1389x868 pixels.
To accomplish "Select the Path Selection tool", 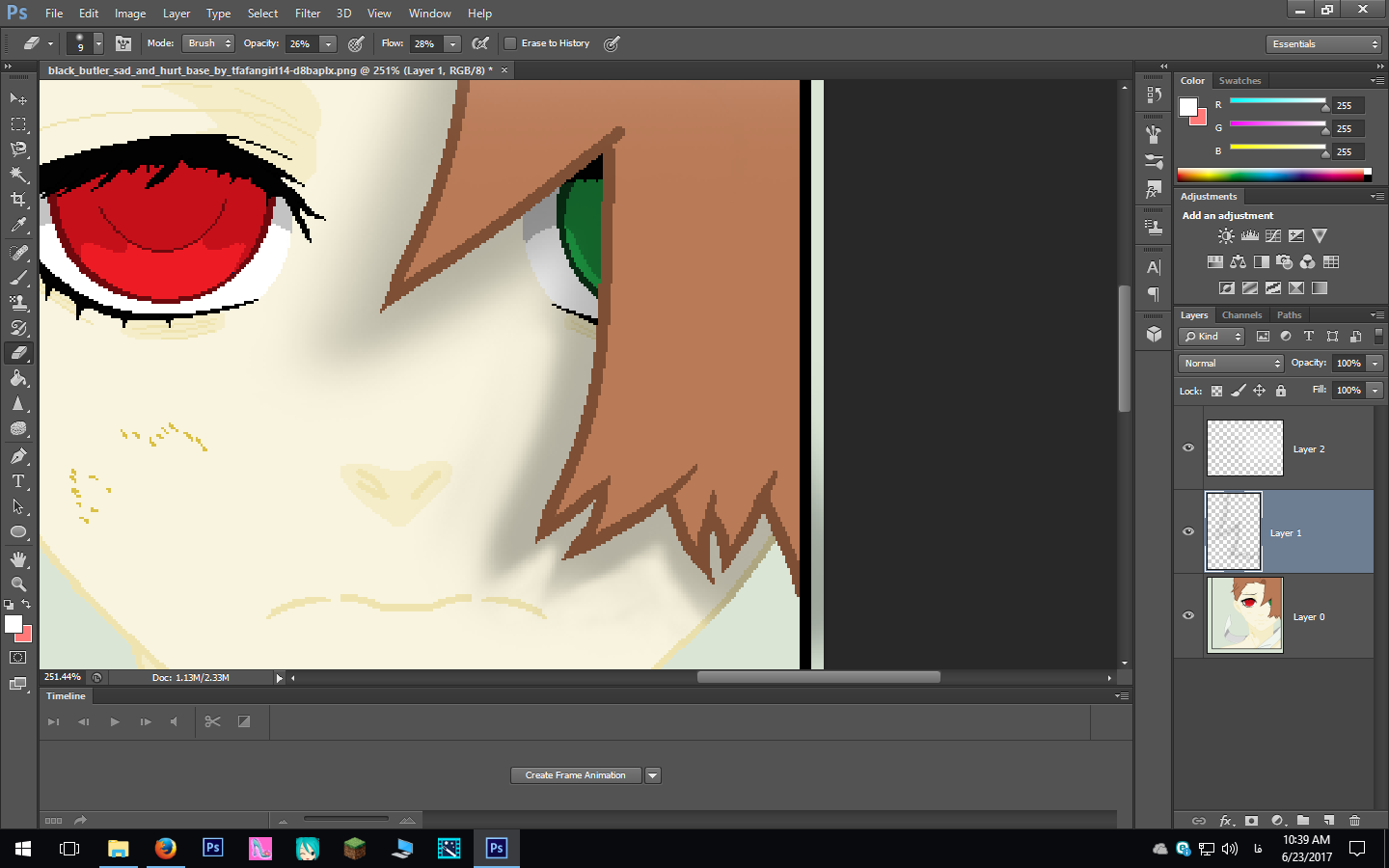I will click(18, 506).
